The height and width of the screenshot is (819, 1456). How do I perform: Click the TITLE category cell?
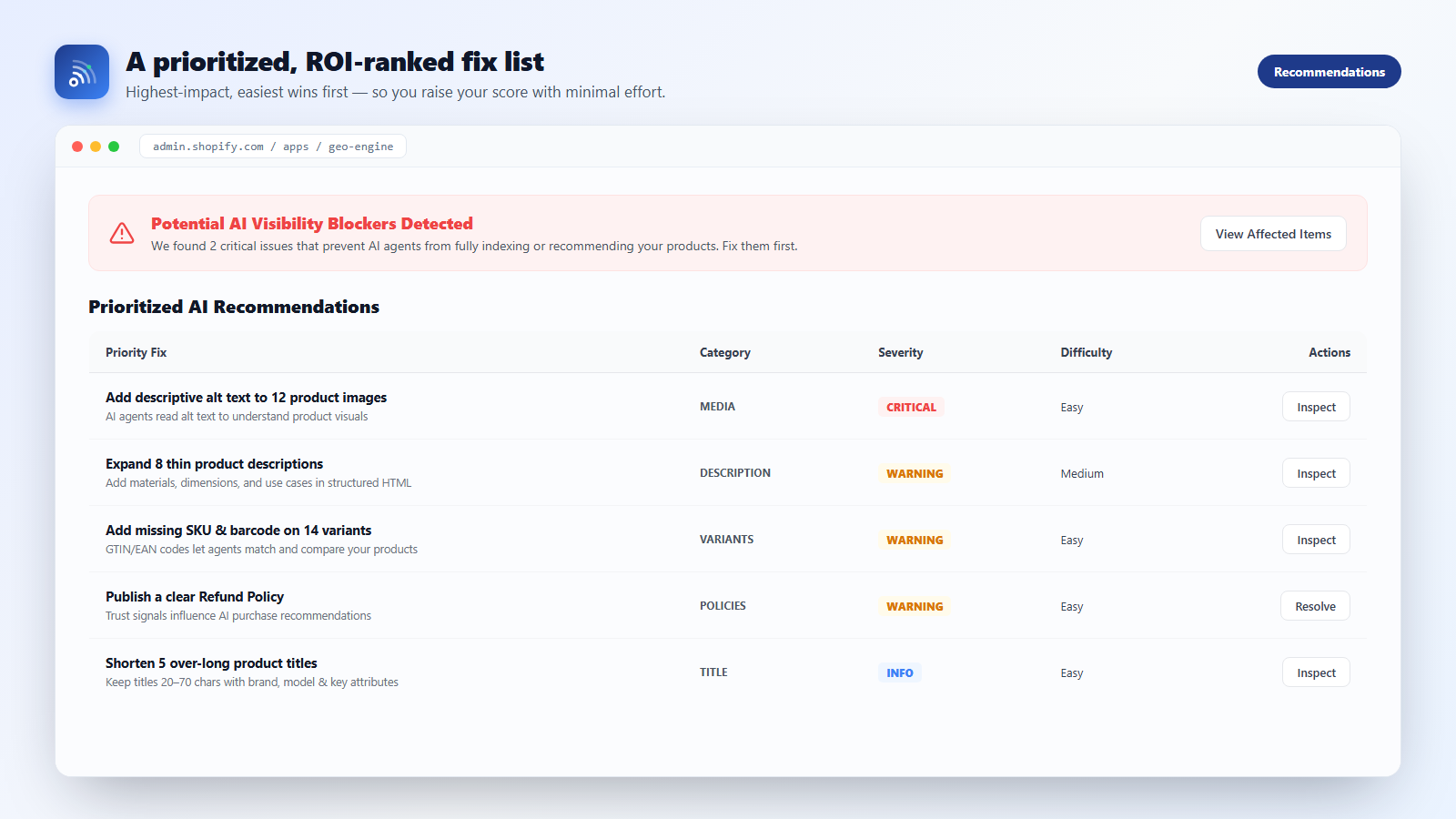click(713, 672)
